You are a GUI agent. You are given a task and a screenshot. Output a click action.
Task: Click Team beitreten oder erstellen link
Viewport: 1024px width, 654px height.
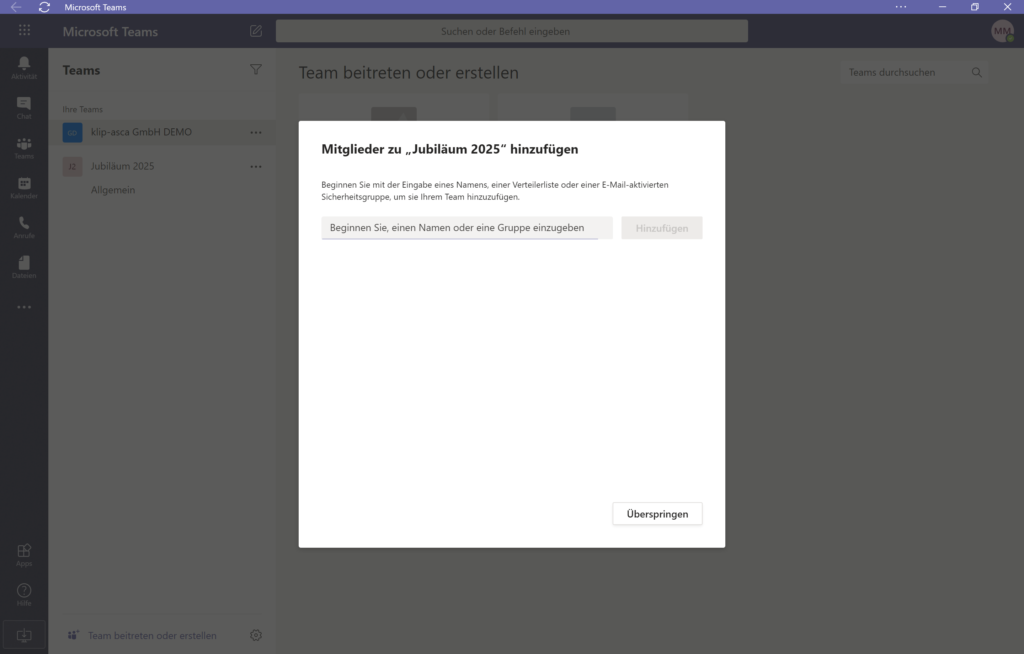[x=152, y=636]
